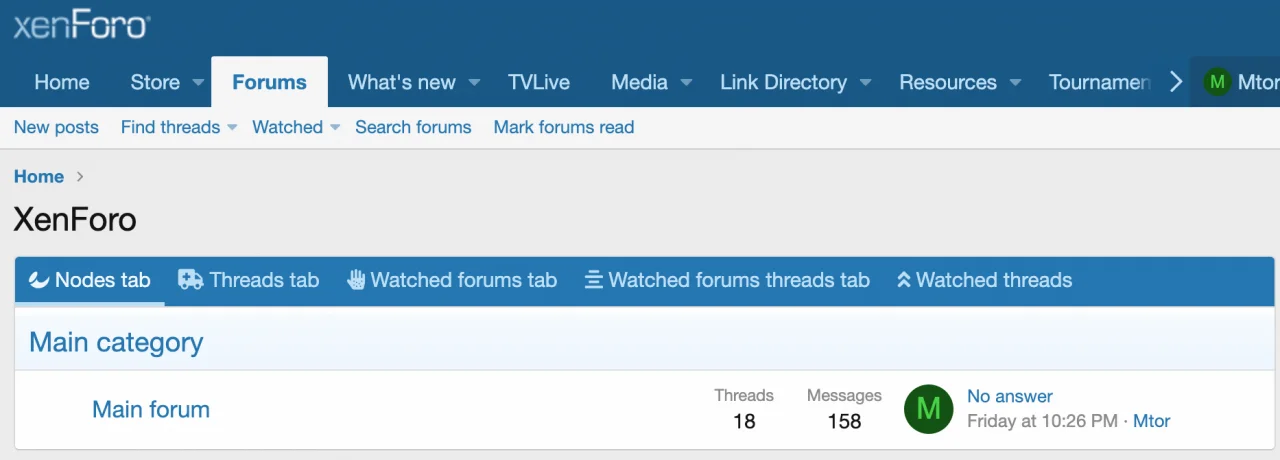Click the moon icon on Nodes tab

coord(39,280)
